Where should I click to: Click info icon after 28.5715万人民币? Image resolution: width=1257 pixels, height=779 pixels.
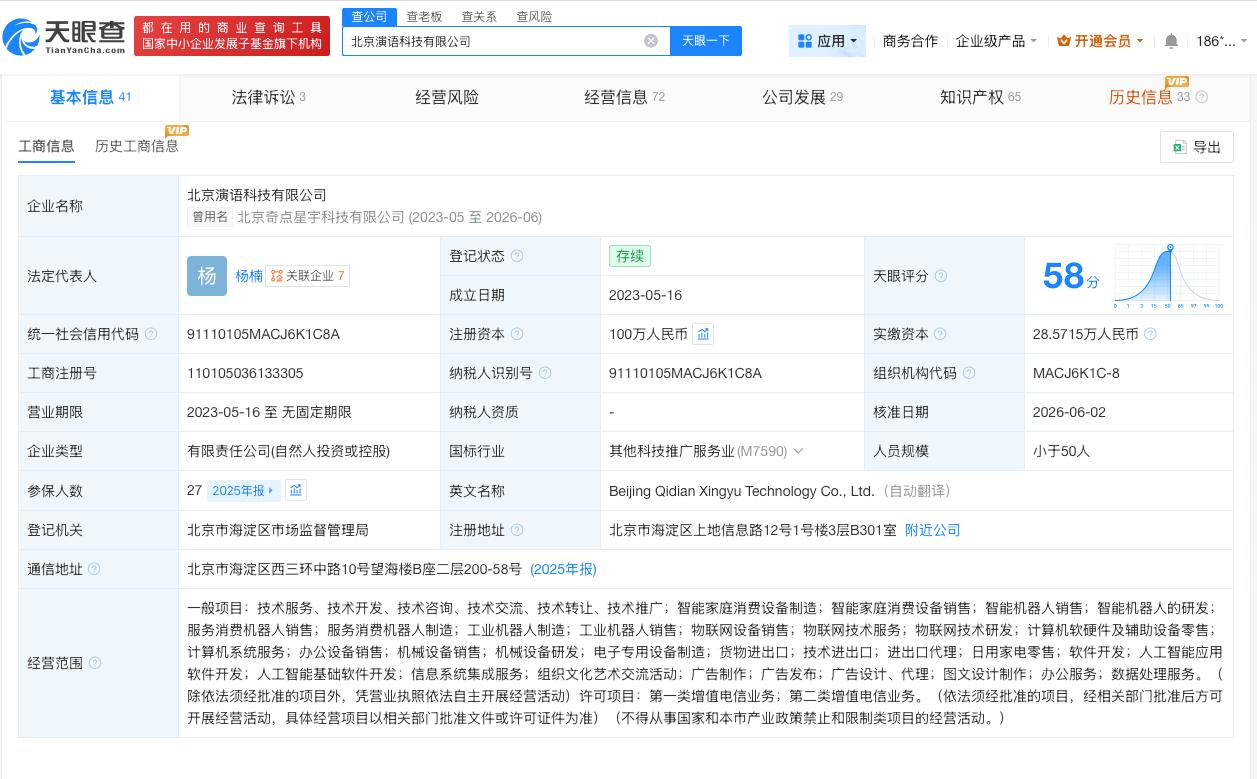(1150, 334)
